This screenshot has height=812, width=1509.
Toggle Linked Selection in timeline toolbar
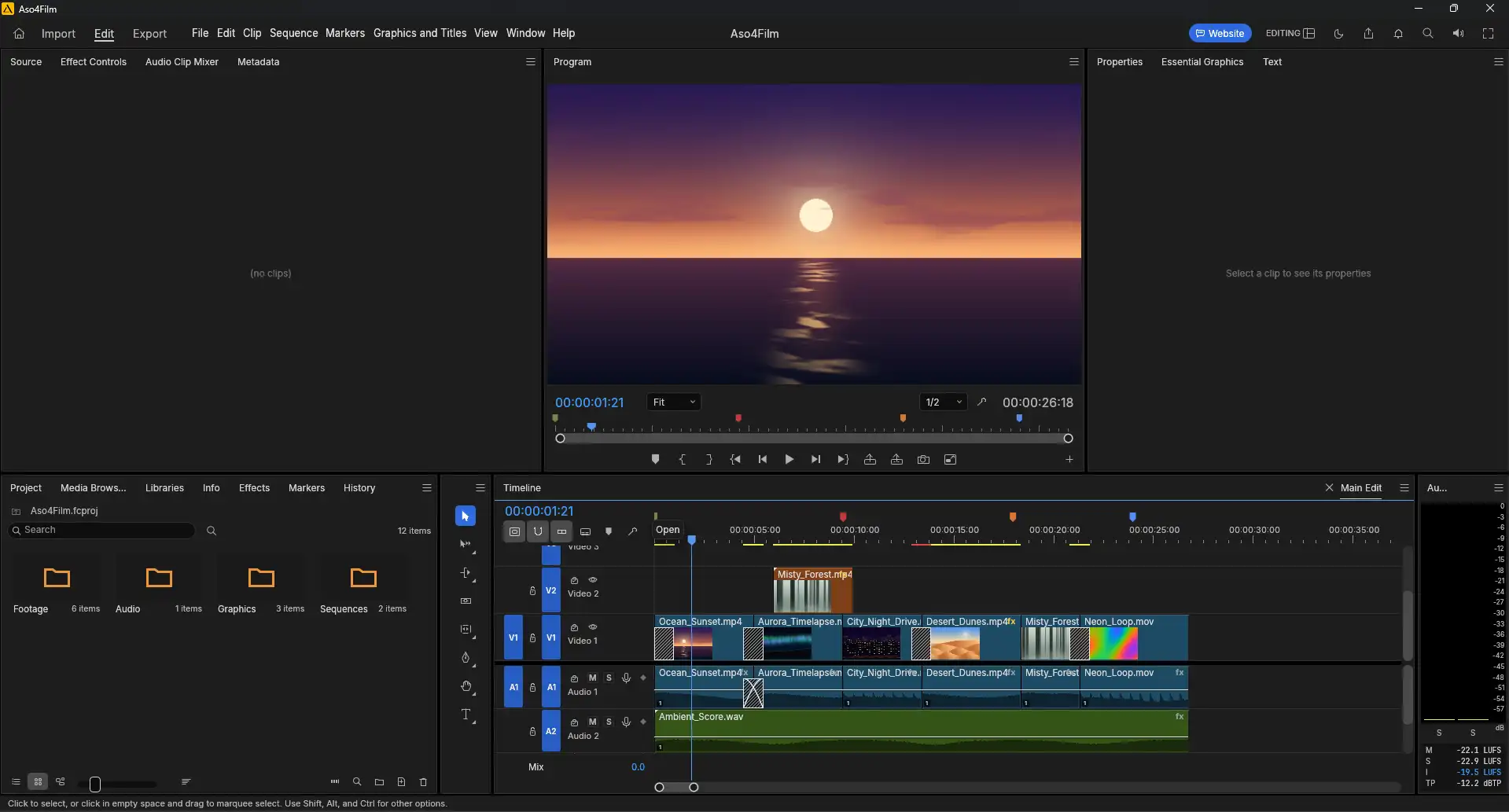pyautogui.click(x=561, y=531)
